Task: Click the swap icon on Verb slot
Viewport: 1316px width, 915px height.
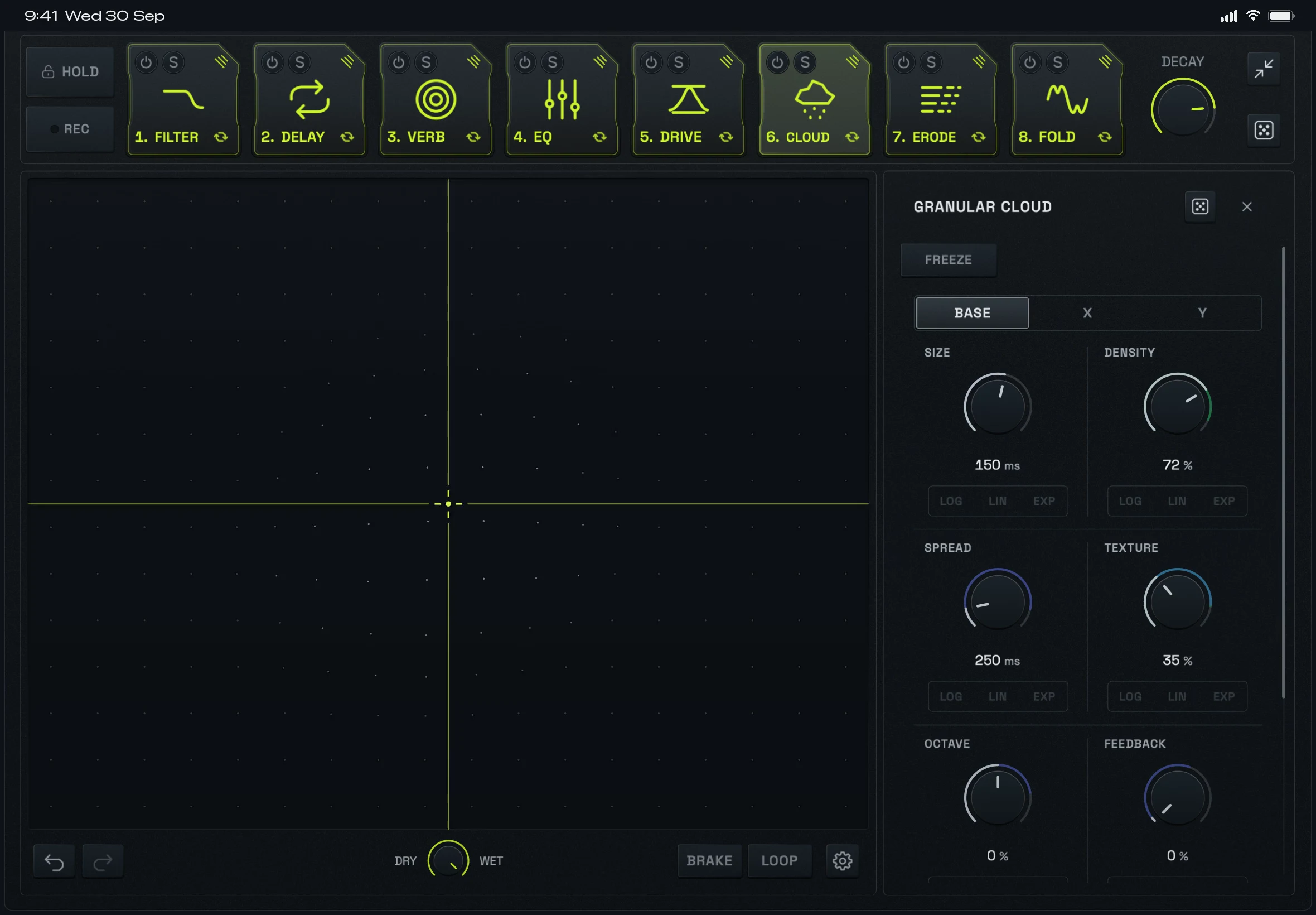Action: pyautogui.click(x=473, y=137)
